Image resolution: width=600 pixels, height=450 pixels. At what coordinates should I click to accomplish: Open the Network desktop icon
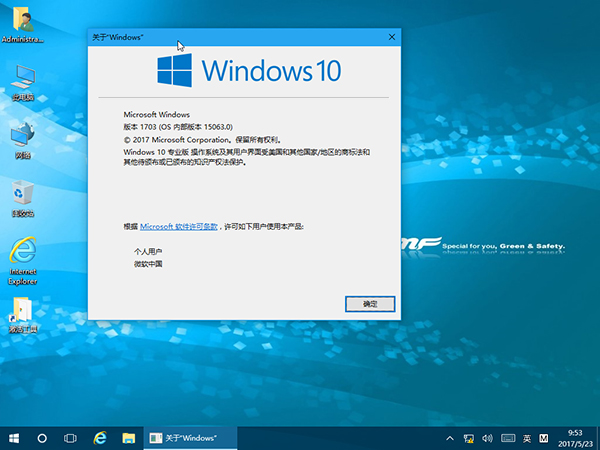point(23,140)
